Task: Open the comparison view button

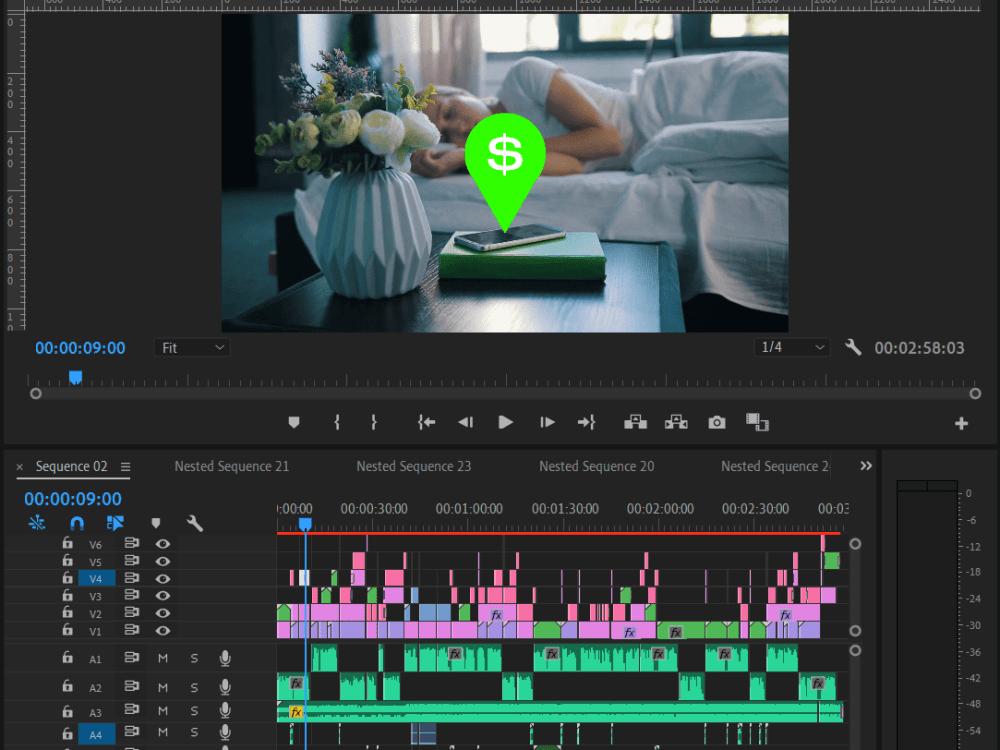Action: (x=757, y=422)
